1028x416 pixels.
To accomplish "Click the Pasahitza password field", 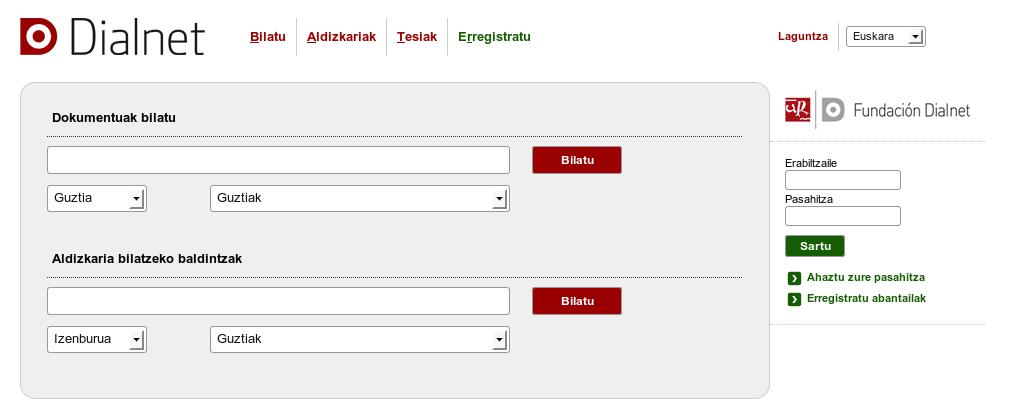I will (843, 216).
